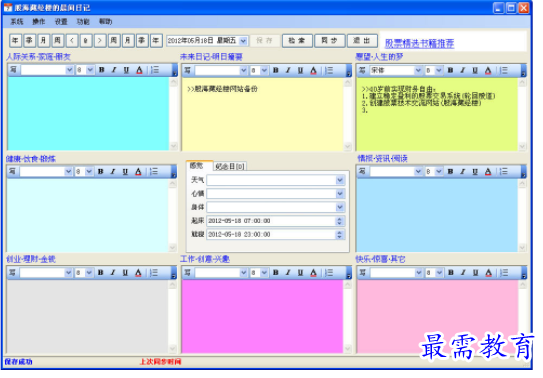
Task: Click the 写 icon in 未来日记 panel
Action: click(187, 71)
